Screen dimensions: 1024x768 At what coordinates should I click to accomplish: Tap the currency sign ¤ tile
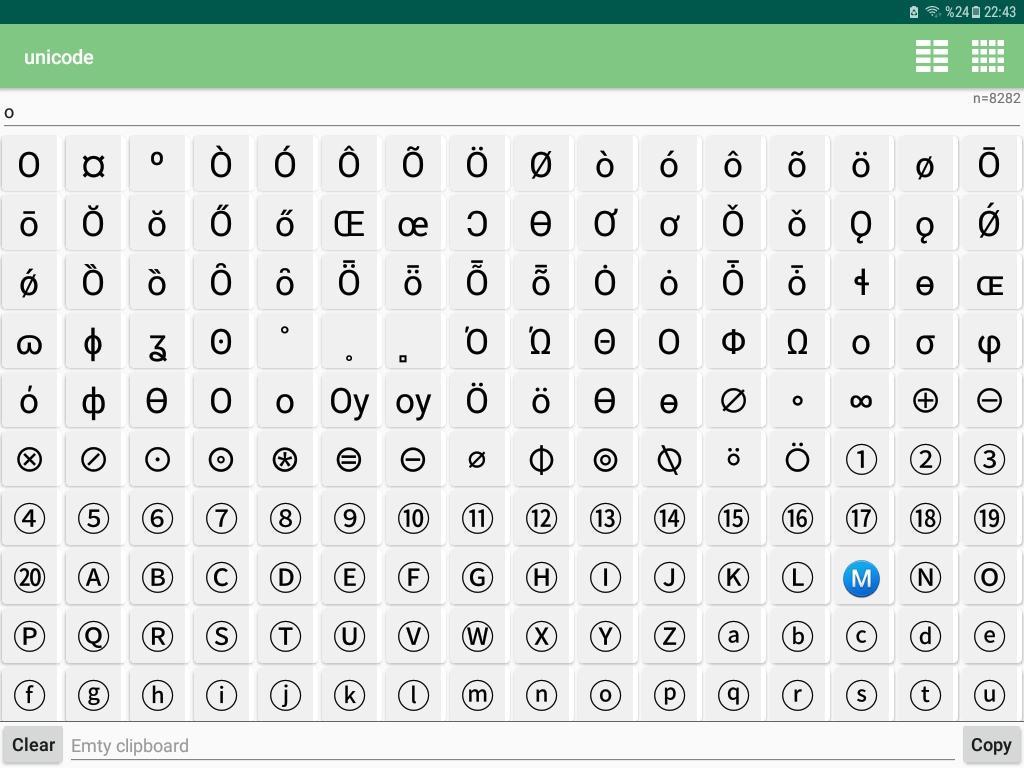click(x=93, y=165)
